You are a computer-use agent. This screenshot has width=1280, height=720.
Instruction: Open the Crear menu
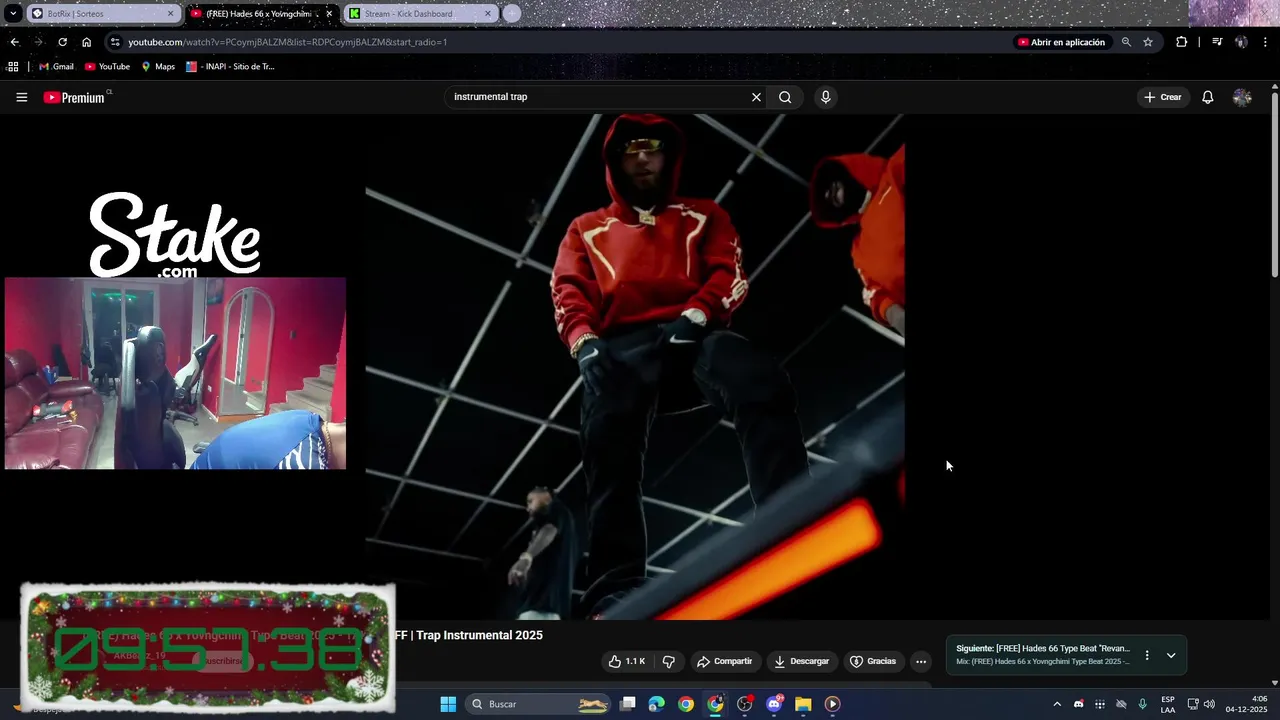pyautogui.click(x=1163, y=97)
